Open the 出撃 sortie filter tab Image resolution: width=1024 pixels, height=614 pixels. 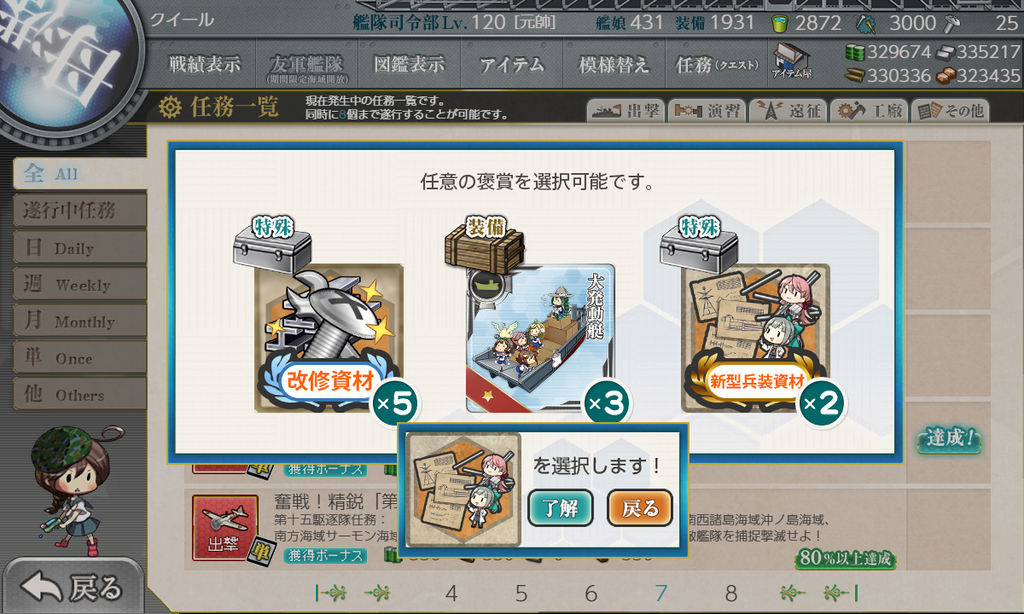626,111
